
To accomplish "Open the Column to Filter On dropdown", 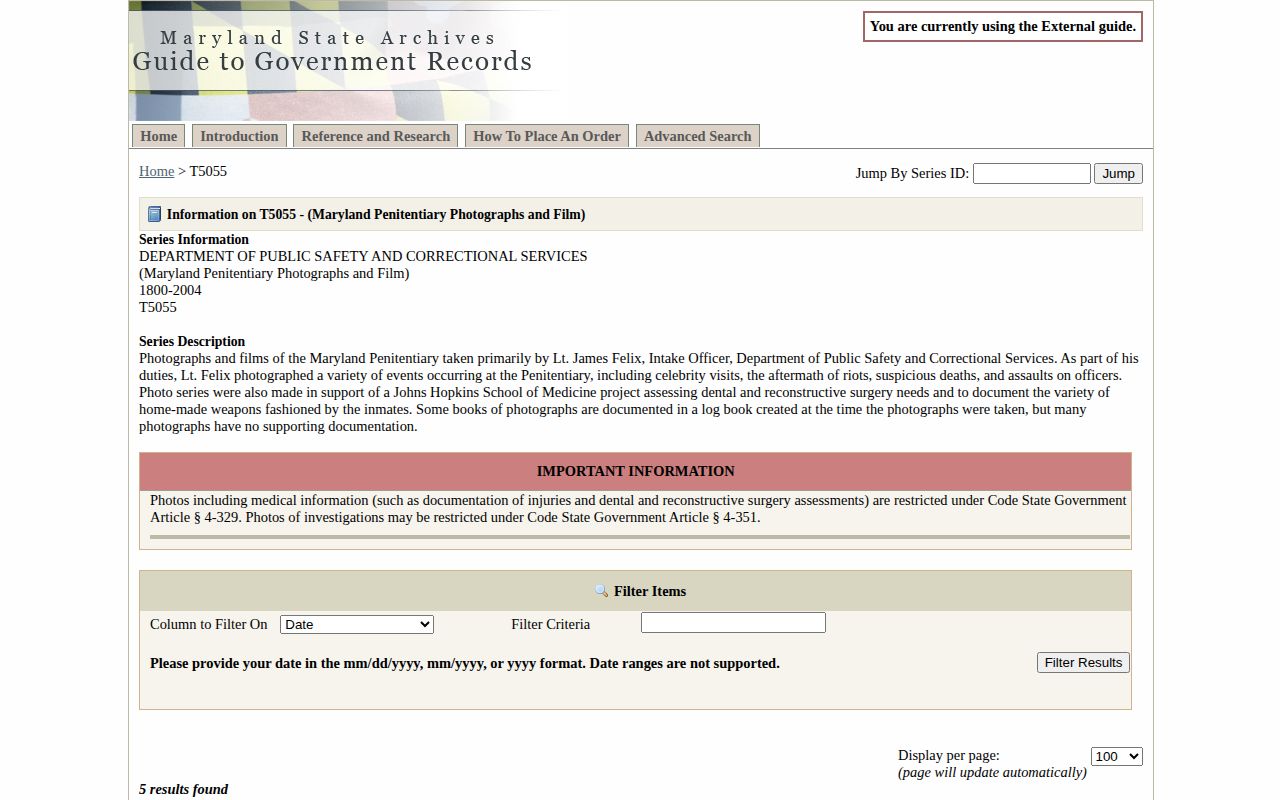I will 356,624.
